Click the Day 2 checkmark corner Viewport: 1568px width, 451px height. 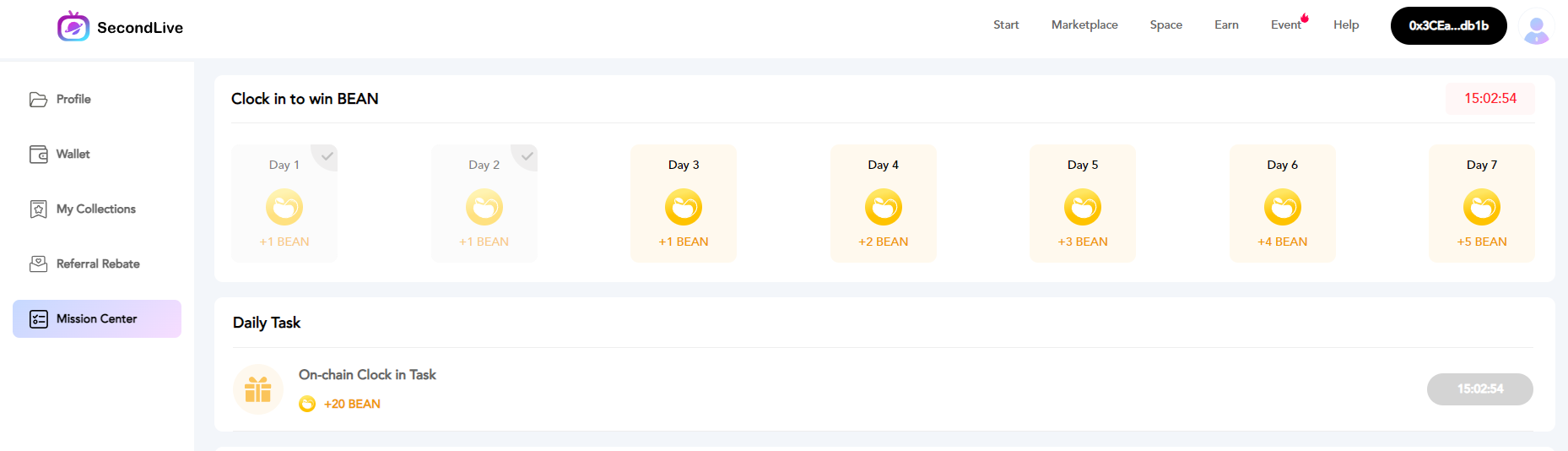527,155
